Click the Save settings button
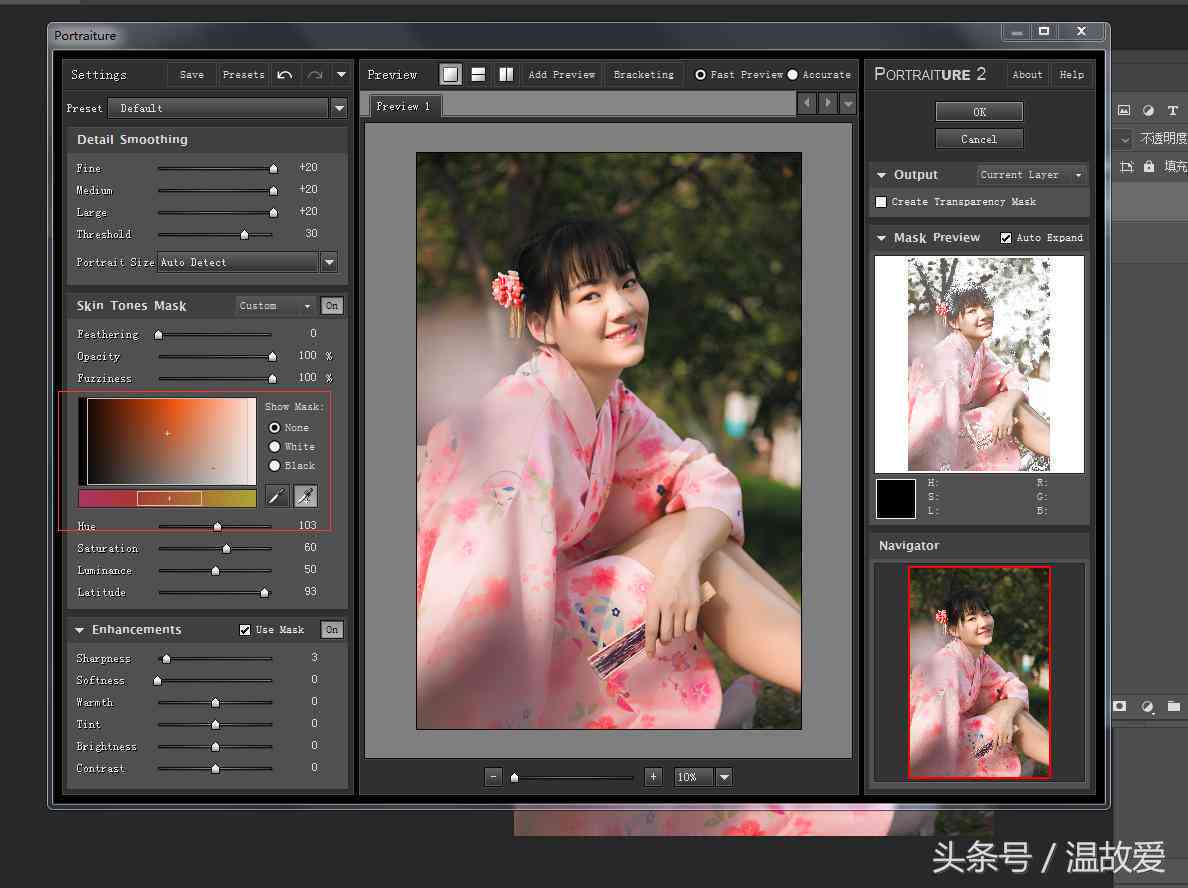Screen dimensions: 1188x888 pyautogui.click(x=192, y=75)
